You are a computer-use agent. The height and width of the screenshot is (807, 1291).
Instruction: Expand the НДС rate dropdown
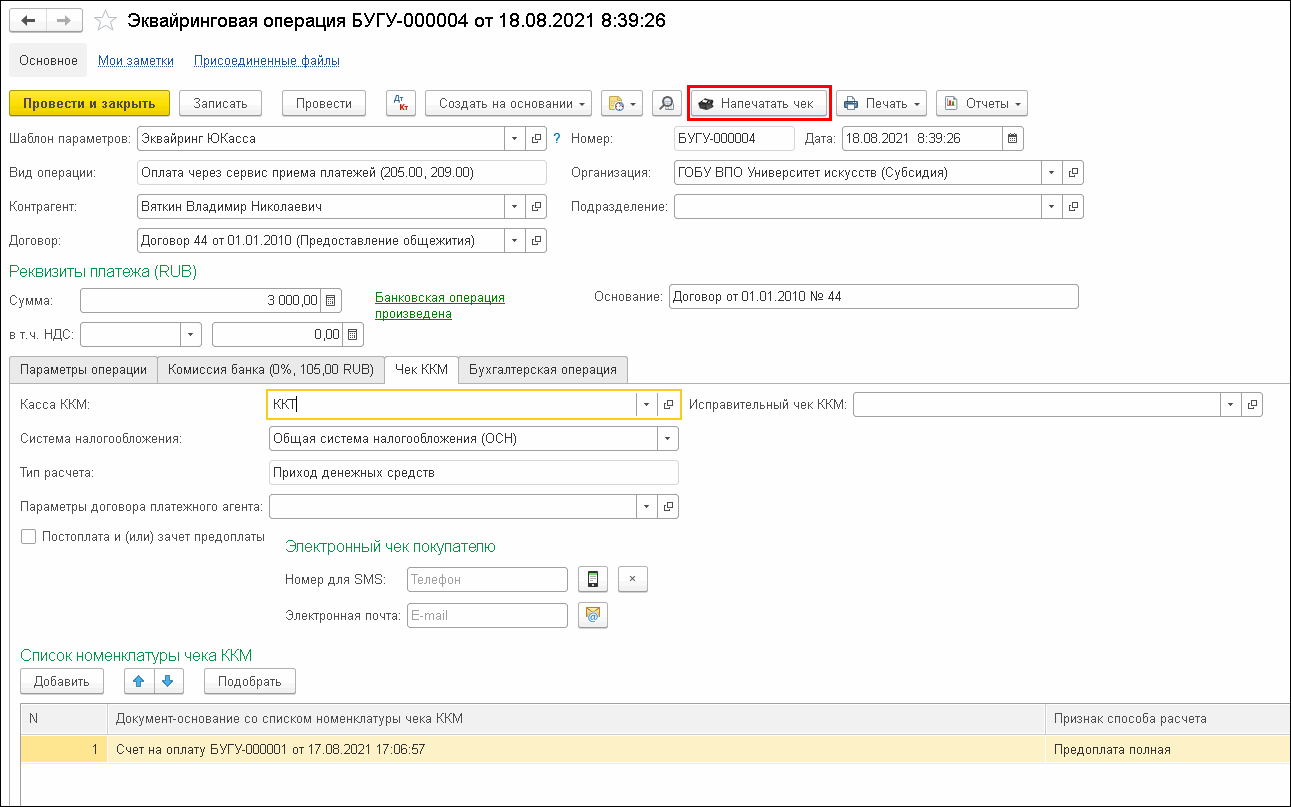(x=191, y=334)
